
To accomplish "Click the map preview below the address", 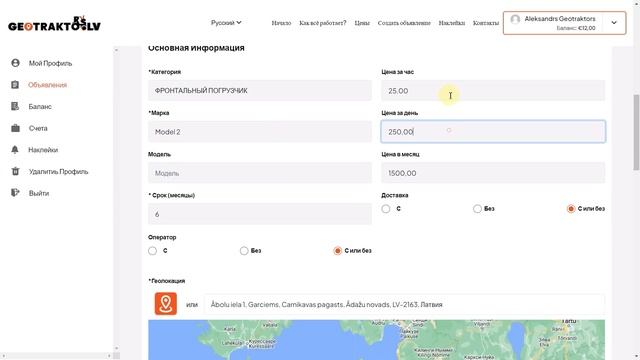I will 376,340.
